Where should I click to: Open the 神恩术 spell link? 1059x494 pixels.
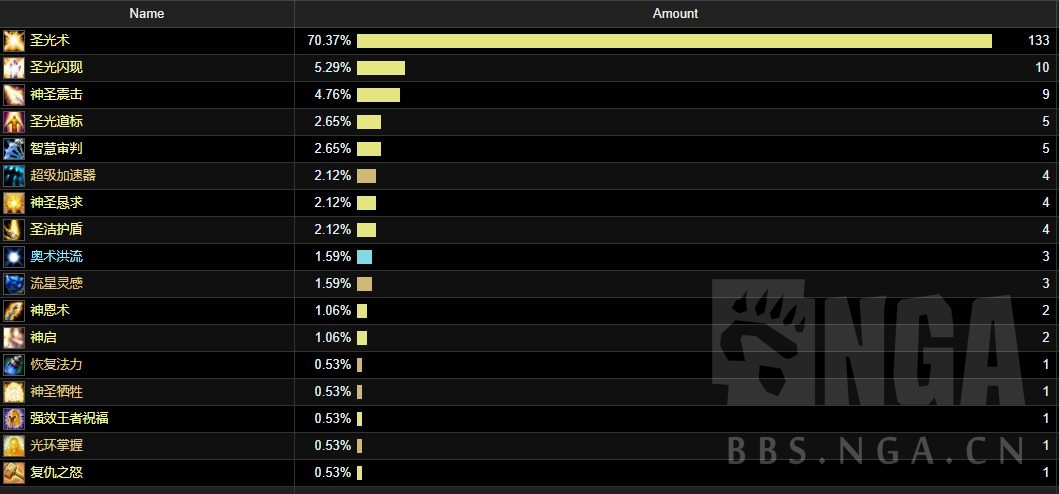(x=50, y=311)
